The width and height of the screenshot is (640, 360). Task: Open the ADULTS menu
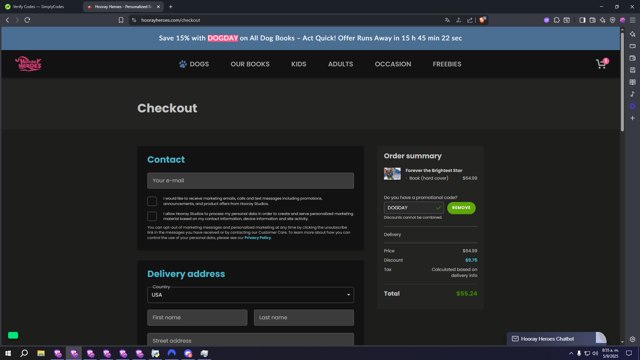(x=340, y=64)
